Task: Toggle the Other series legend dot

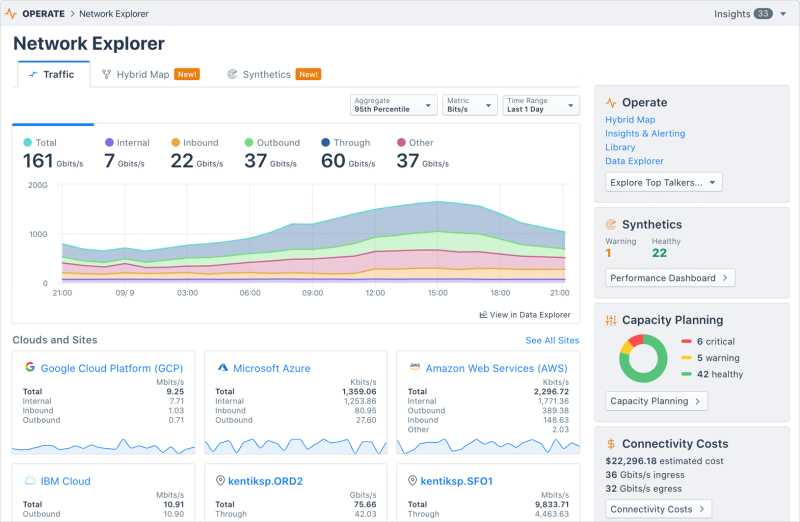Action: click(x=401, y=142)
